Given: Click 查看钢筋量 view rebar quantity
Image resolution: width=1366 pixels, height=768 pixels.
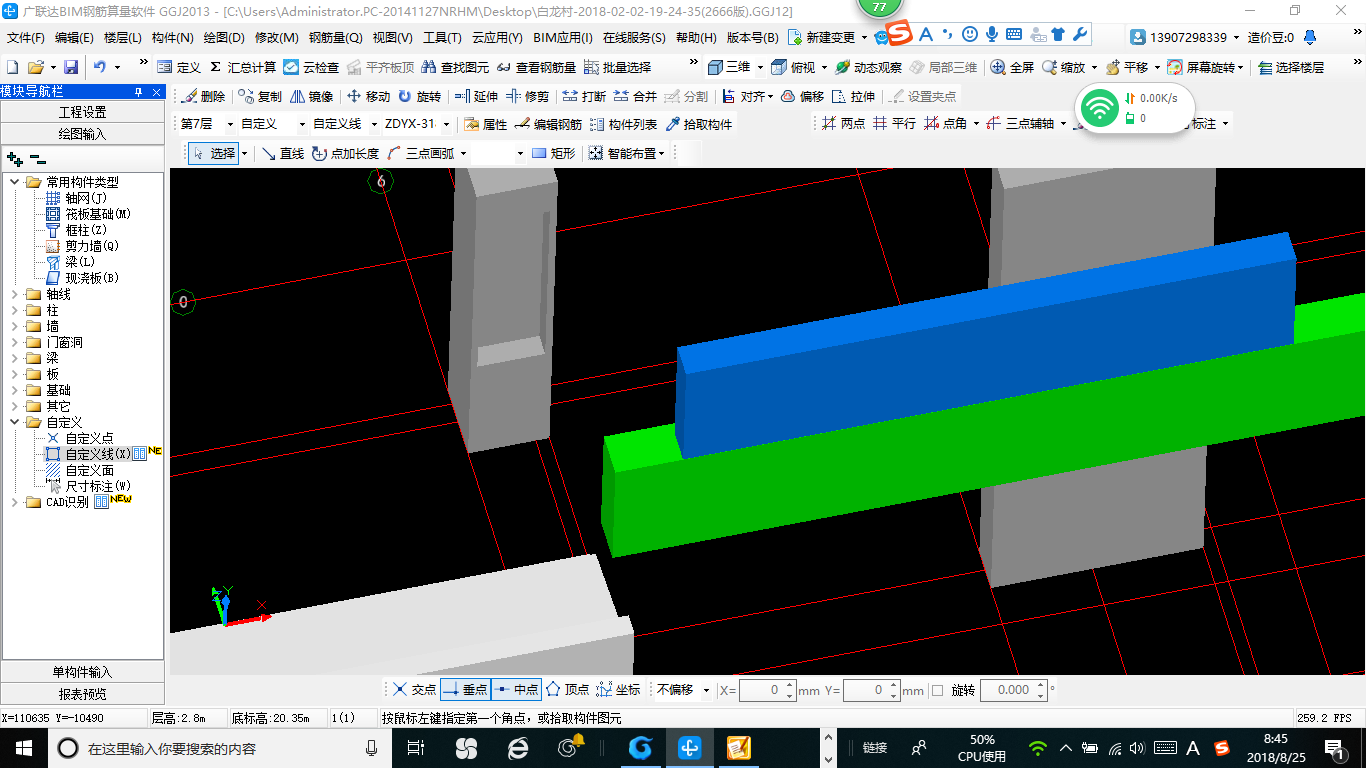Looking at the screenshot, I should tap(536, 67).
